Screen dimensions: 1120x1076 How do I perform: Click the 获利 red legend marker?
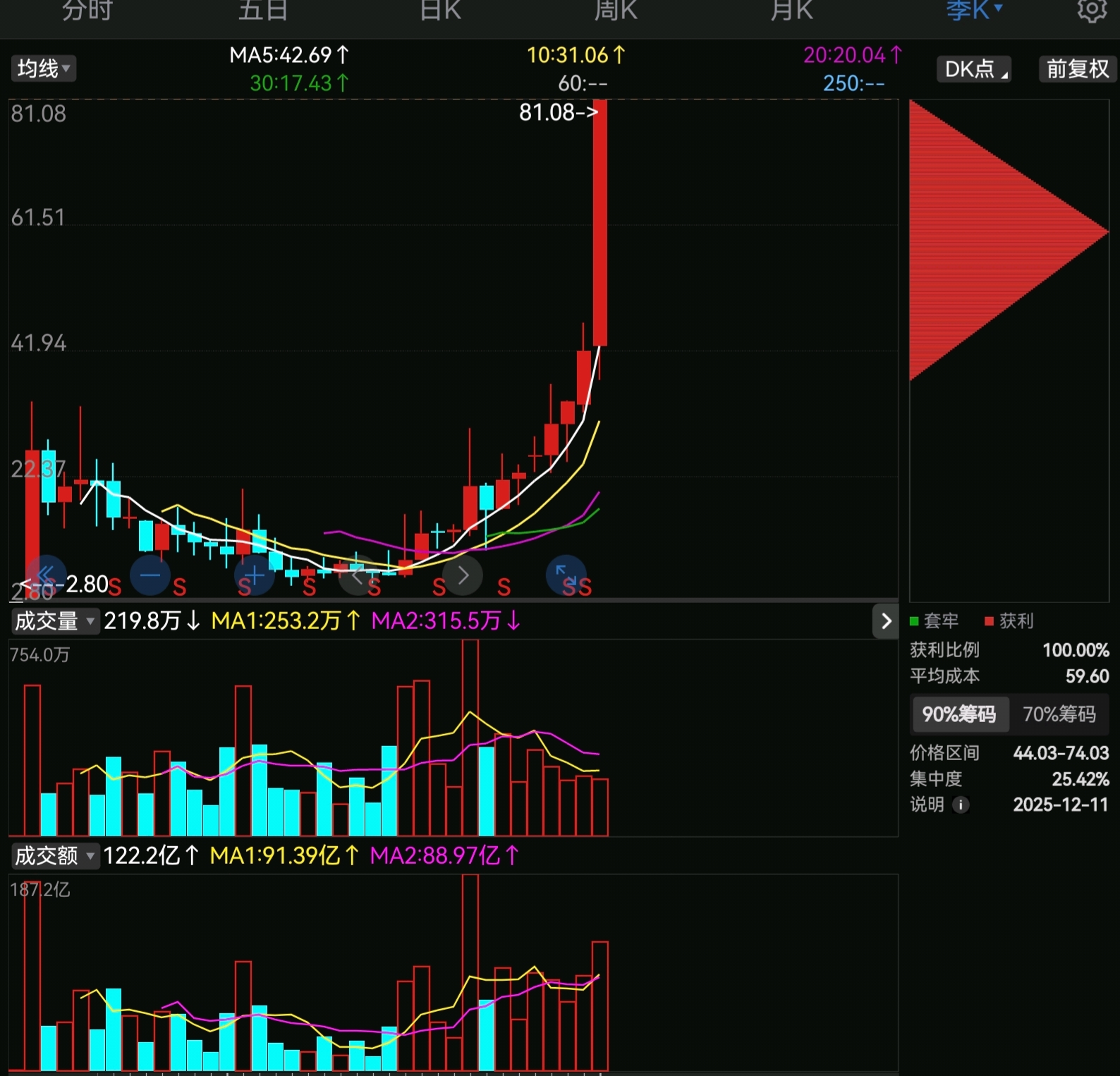coord(989,621)
